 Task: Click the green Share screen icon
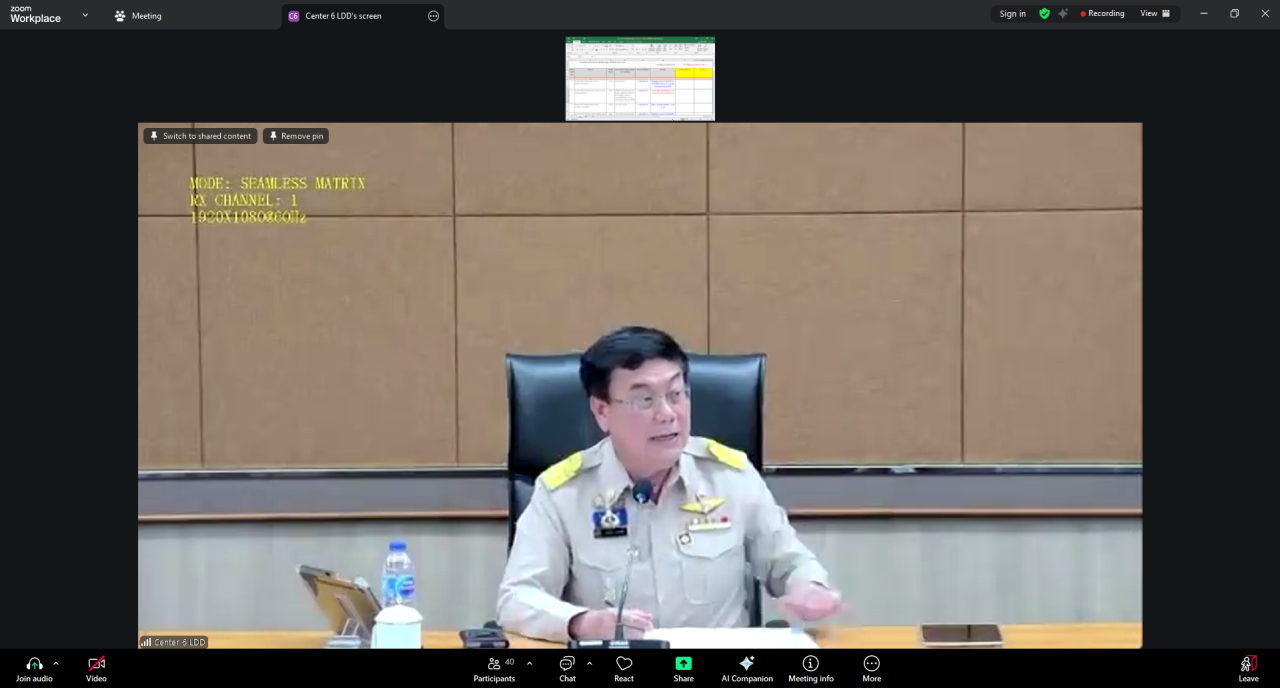[x=683, y=663]
